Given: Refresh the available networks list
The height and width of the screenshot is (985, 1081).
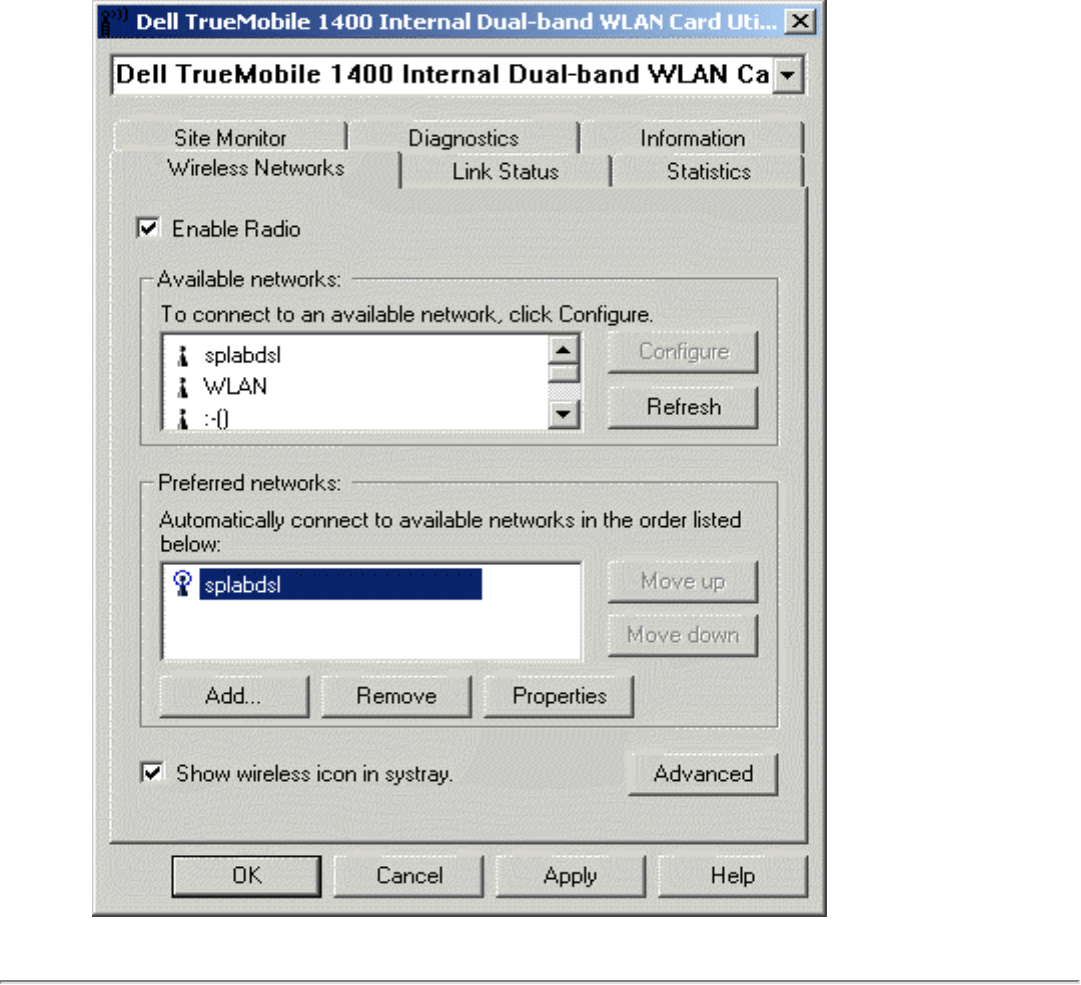Looking at the screenshot, I should click(683, 407).
